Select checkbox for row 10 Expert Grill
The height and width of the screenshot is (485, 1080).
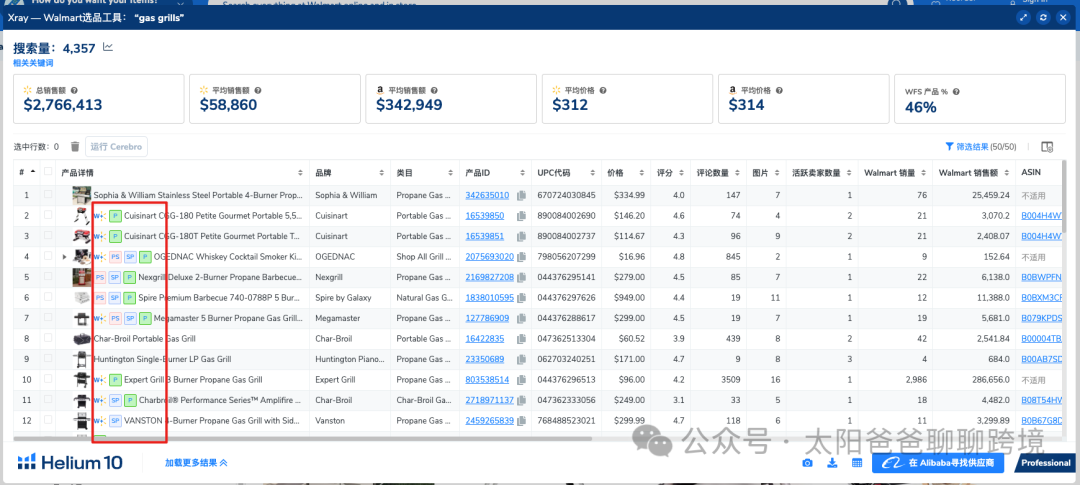tap(48, 380)
